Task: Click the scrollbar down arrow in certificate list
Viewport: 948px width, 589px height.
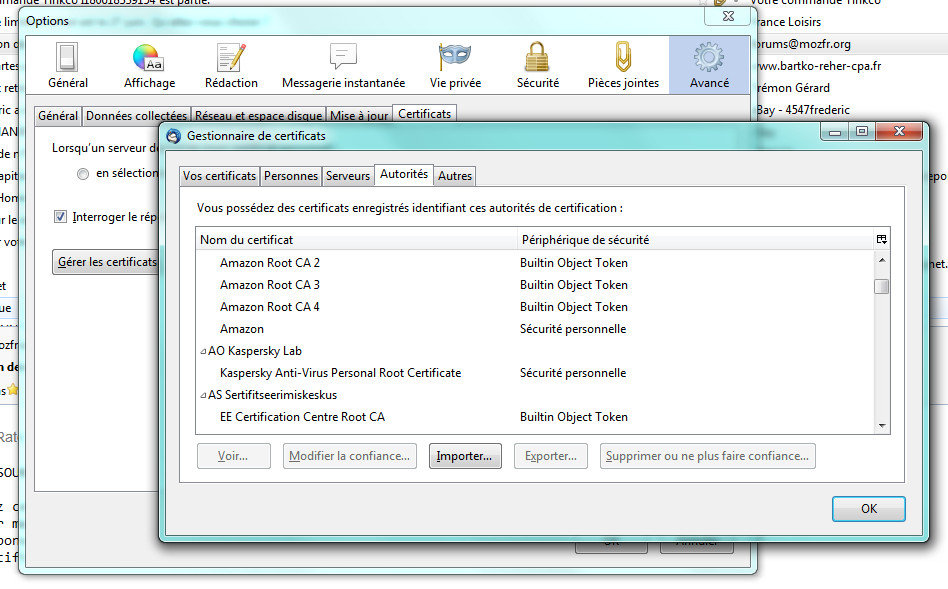Action: click(882, 426)
